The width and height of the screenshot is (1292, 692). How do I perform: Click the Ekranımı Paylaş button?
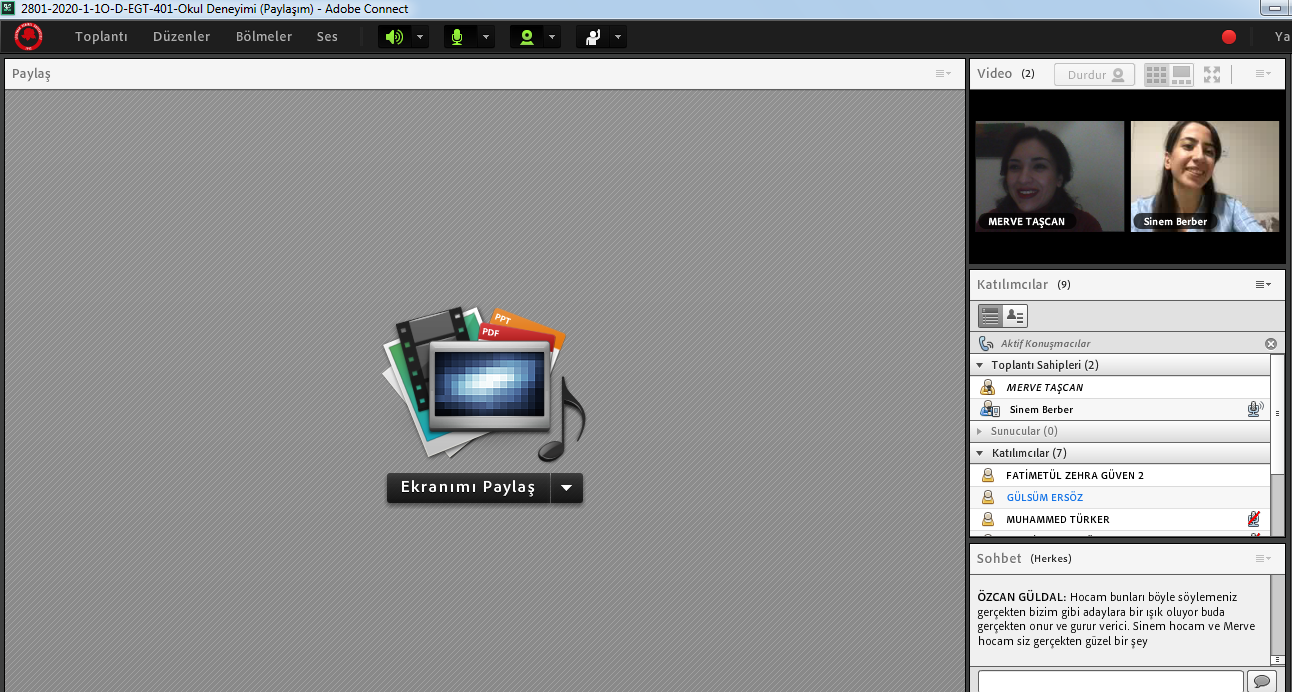[x=468, y=488]
